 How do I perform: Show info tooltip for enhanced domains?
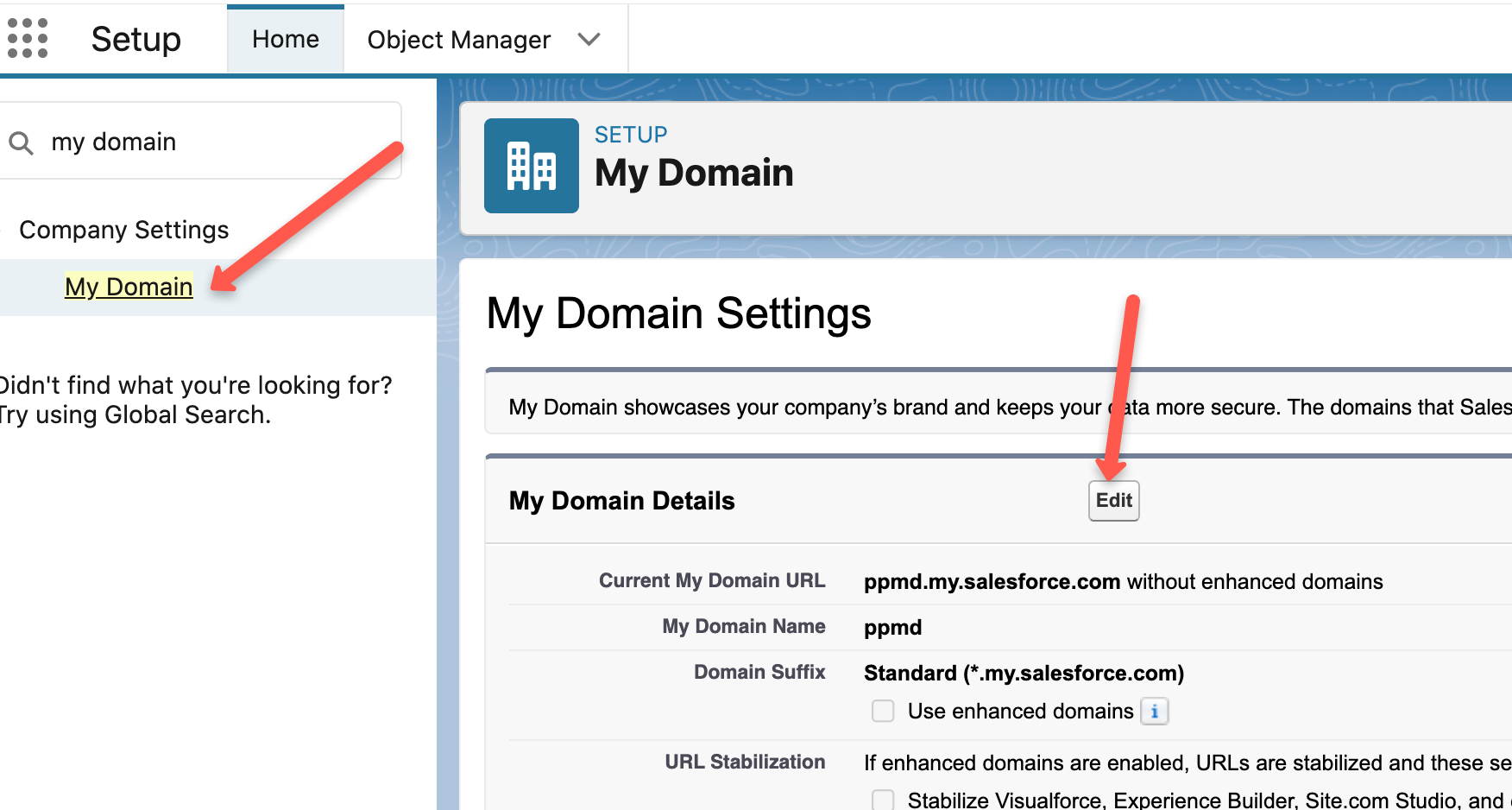point(1154,712)
